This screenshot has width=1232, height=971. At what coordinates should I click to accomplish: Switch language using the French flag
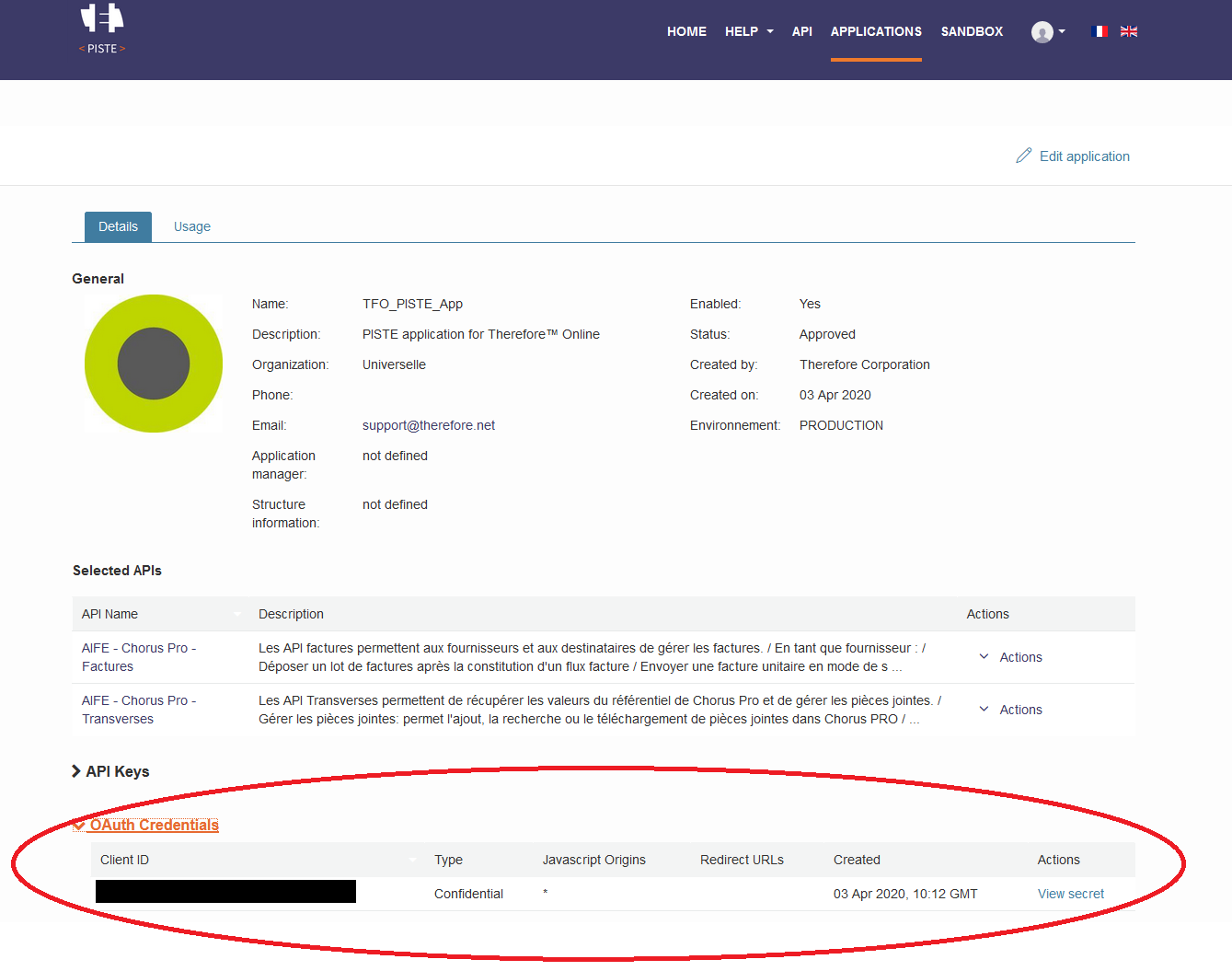click(1099, 31)
